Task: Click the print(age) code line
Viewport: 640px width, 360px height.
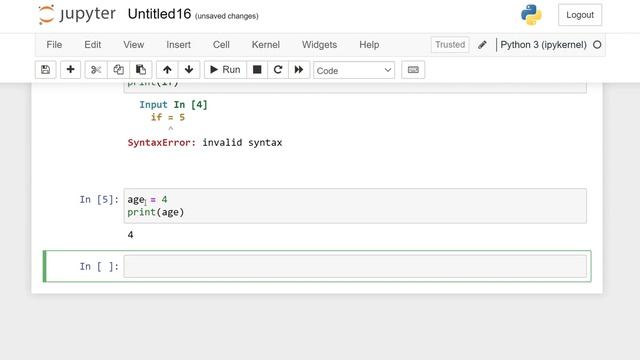Action: pyautogui.click(x=156, y=212)
